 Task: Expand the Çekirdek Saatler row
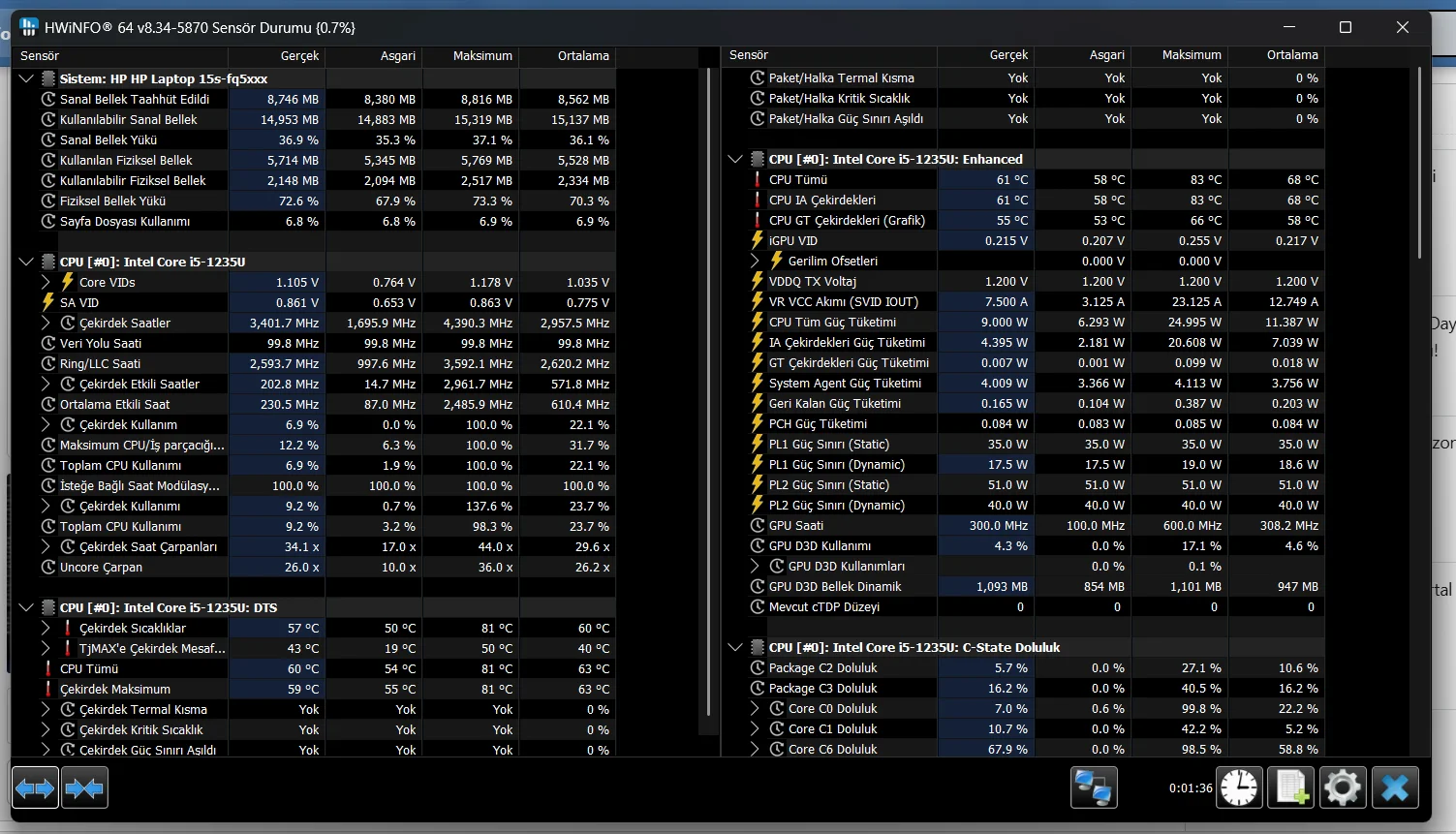click(46, 323)
